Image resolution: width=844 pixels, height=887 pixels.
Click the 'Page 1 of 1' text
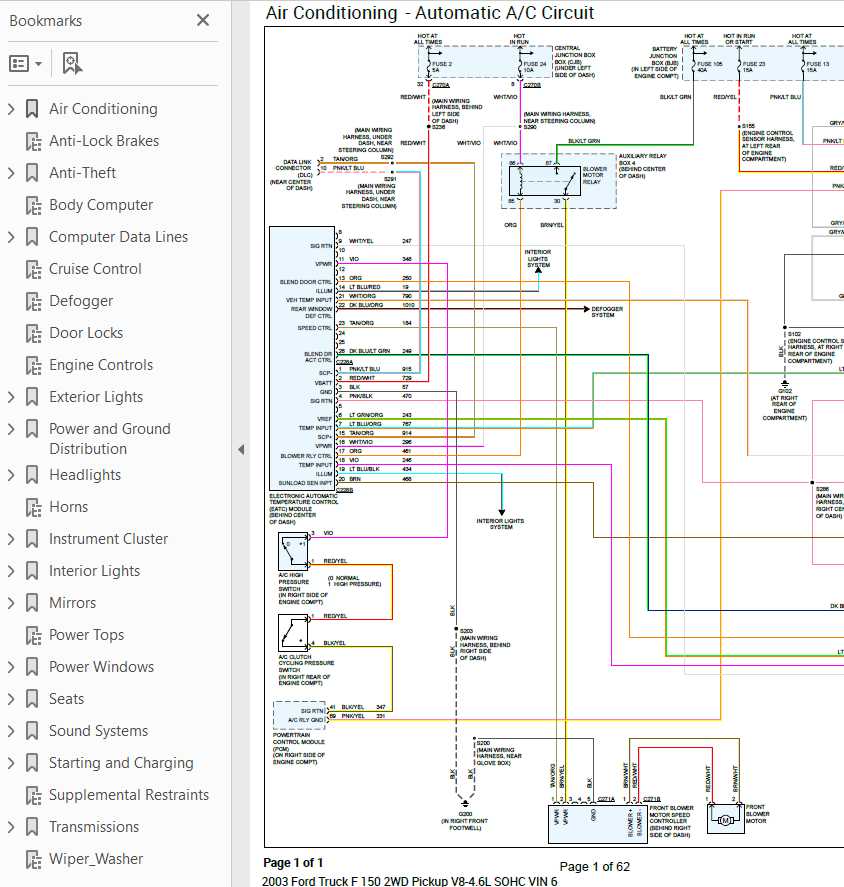coord(293,863)
